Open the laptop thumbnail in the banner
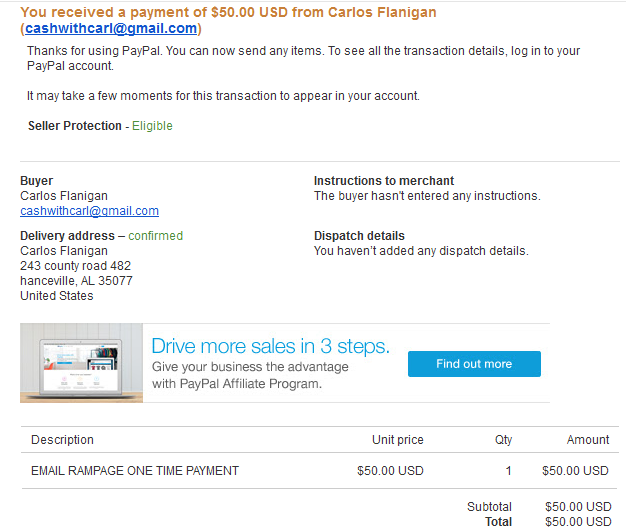Image resolution: width=626 pixels, height=529 pixels. 81,363
